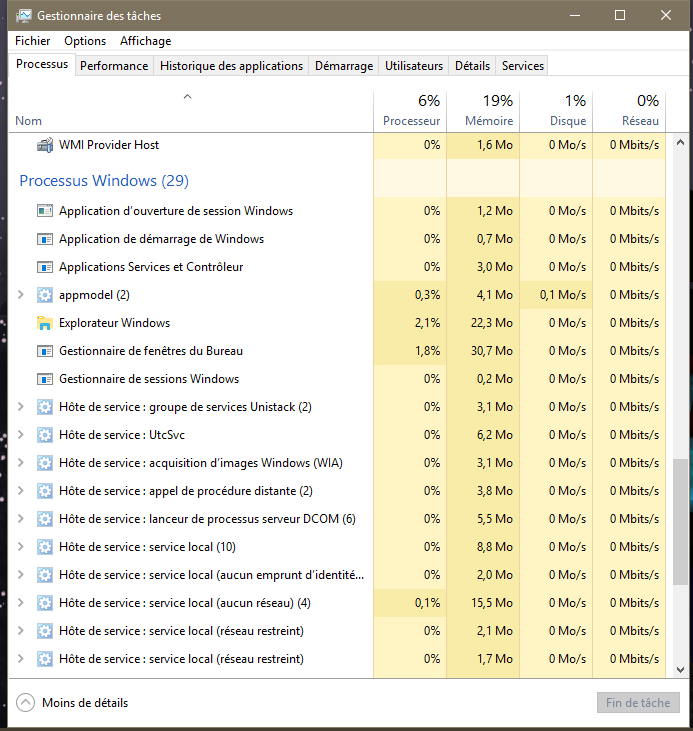Minimize the Gestionnaire des tâches window
The image size is (693, 731).
(575, 15)
